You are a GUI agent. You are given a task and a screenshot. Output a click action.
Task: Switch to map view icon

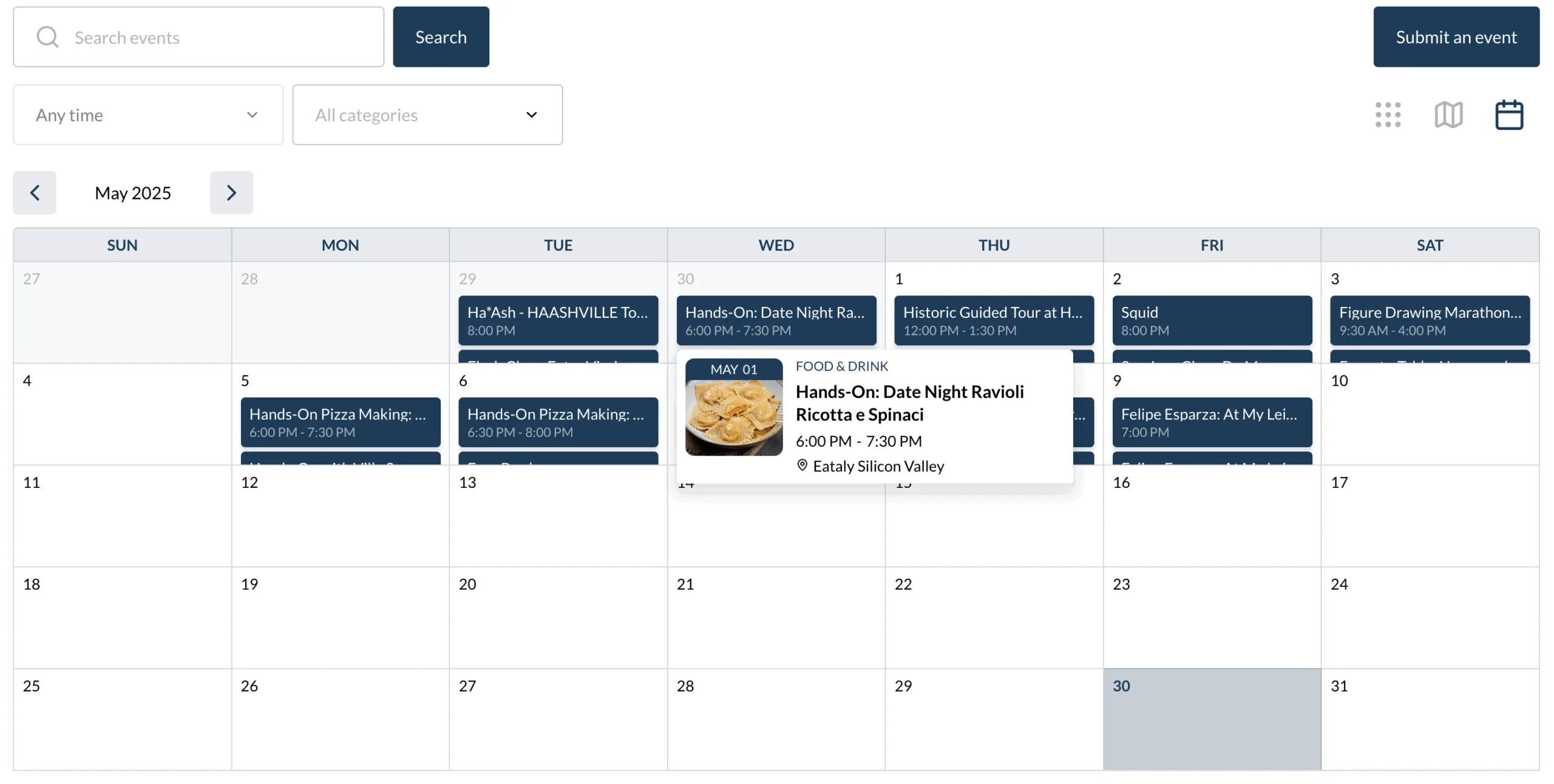[x=1448, y=115]
